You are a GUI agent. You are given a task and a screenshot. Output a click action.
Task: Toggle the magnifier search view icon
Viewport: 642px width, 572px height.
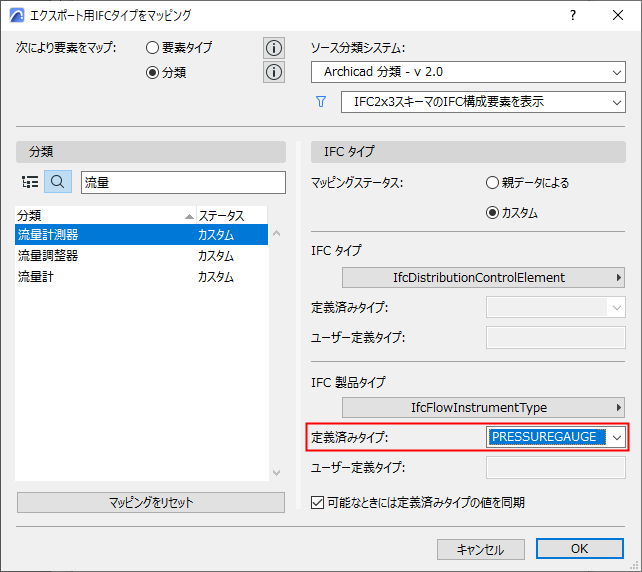pos(58,182)
